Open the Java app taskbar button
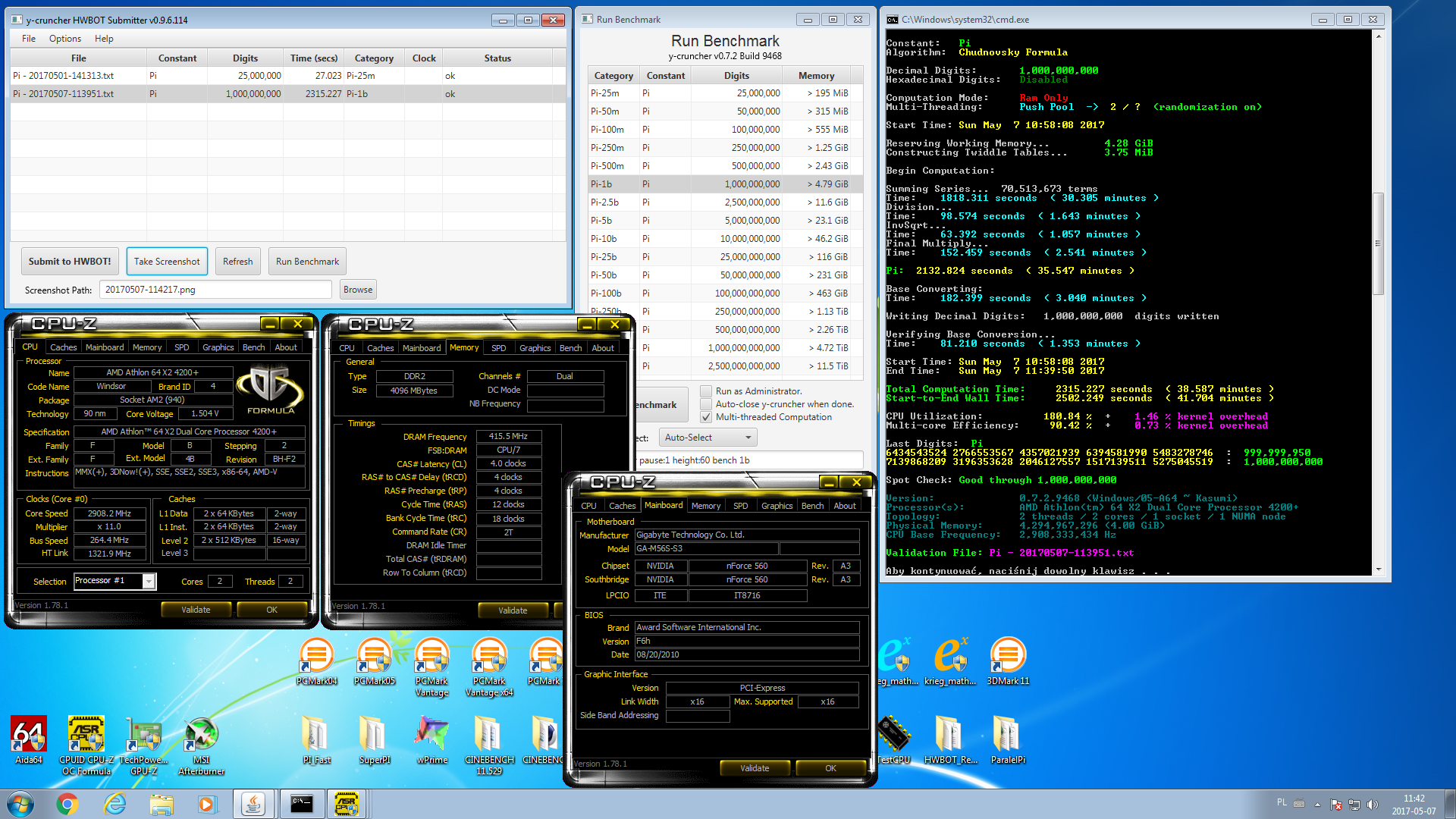Viewport: 1456px width, 819px height. (x=253, y=804)
